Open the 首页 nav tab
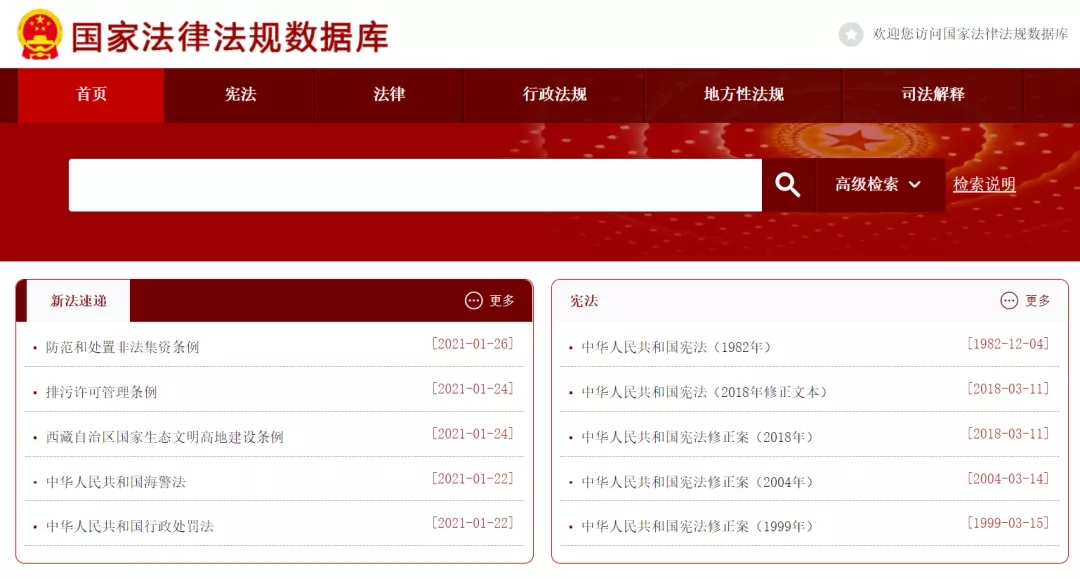 tap(92, 94)
